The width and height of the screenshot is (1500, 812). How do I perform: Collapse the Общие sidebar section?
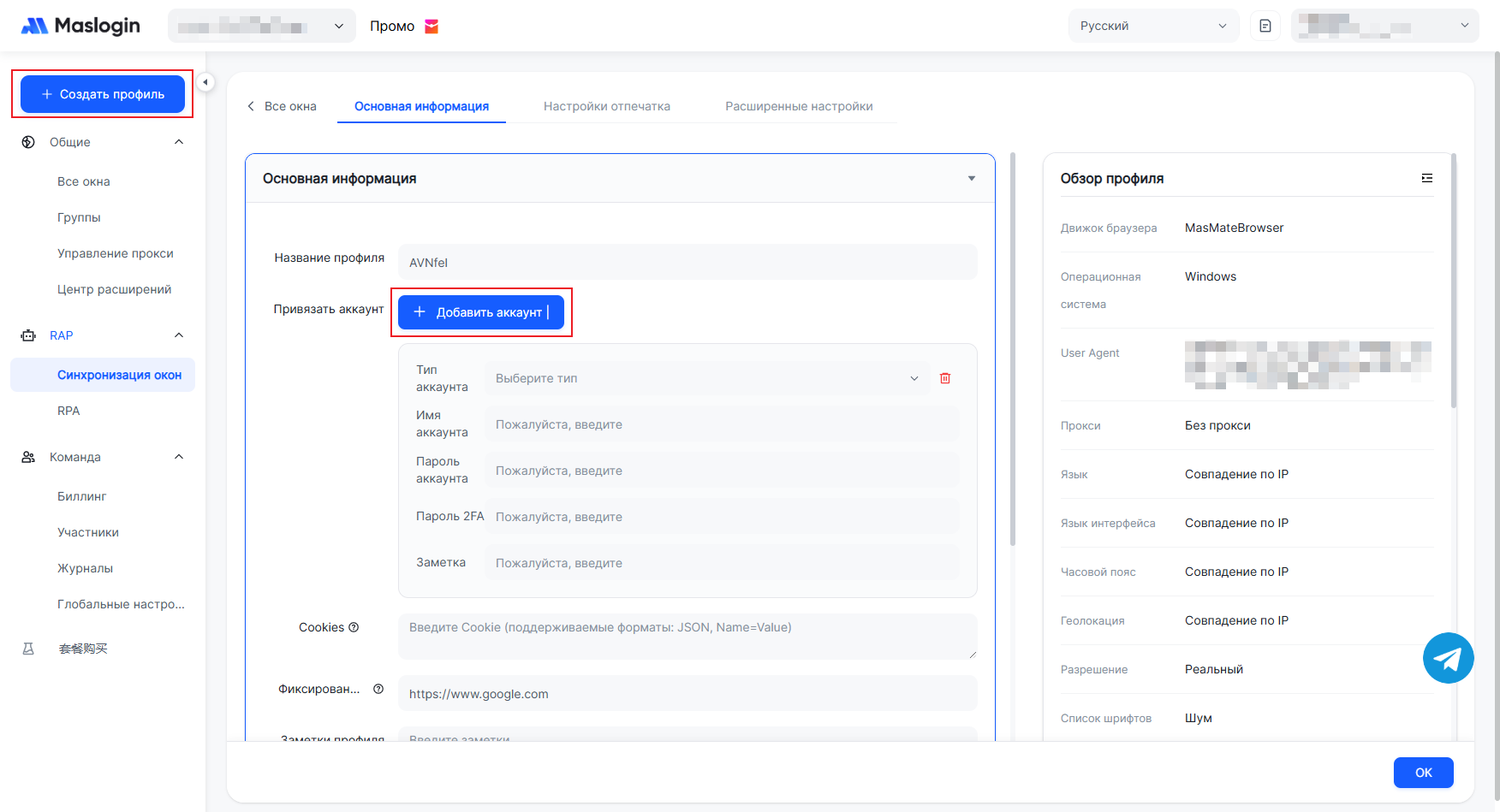pos(179,142)
